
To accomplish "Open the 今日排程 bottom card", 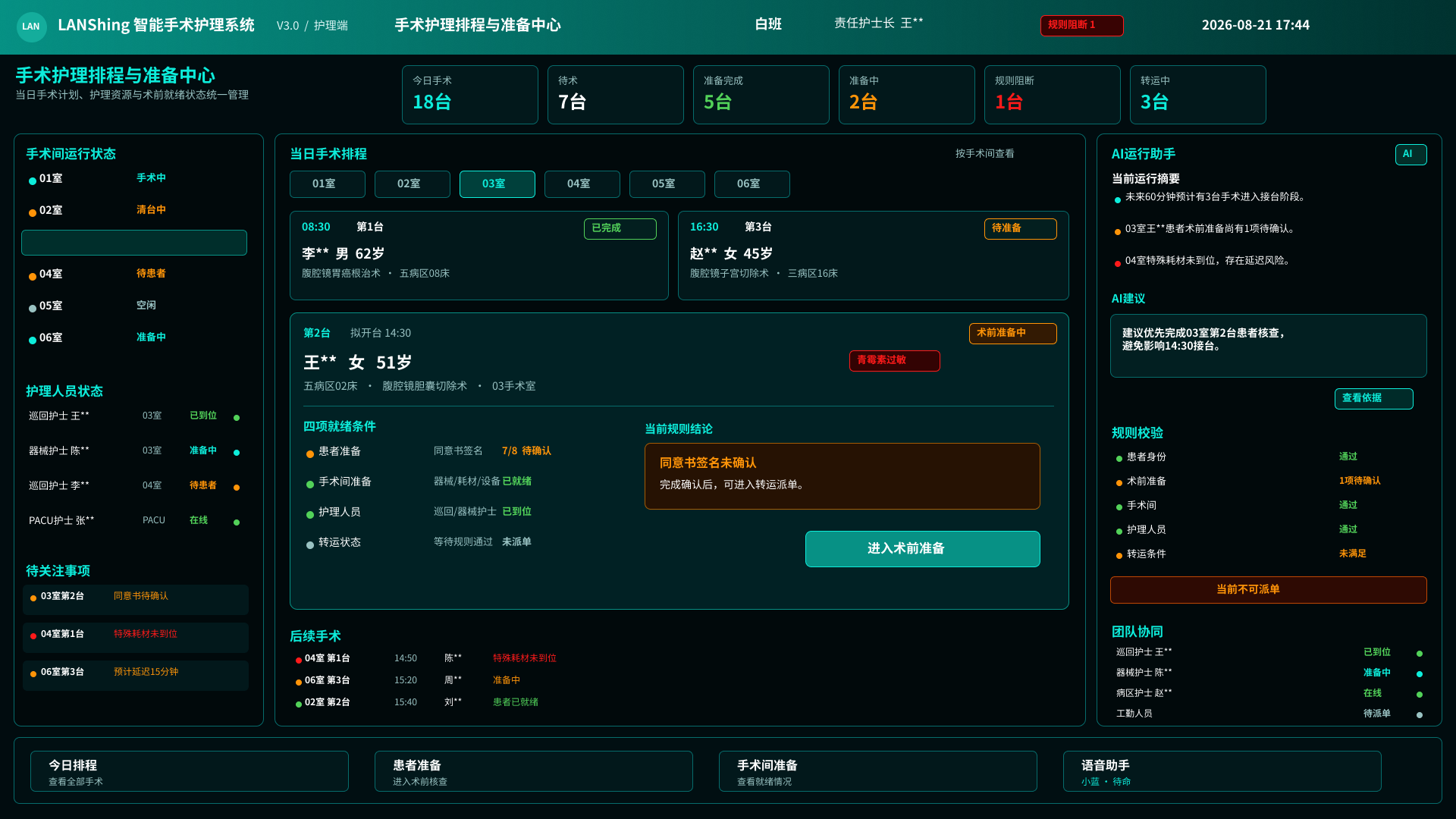I will 189,772.
